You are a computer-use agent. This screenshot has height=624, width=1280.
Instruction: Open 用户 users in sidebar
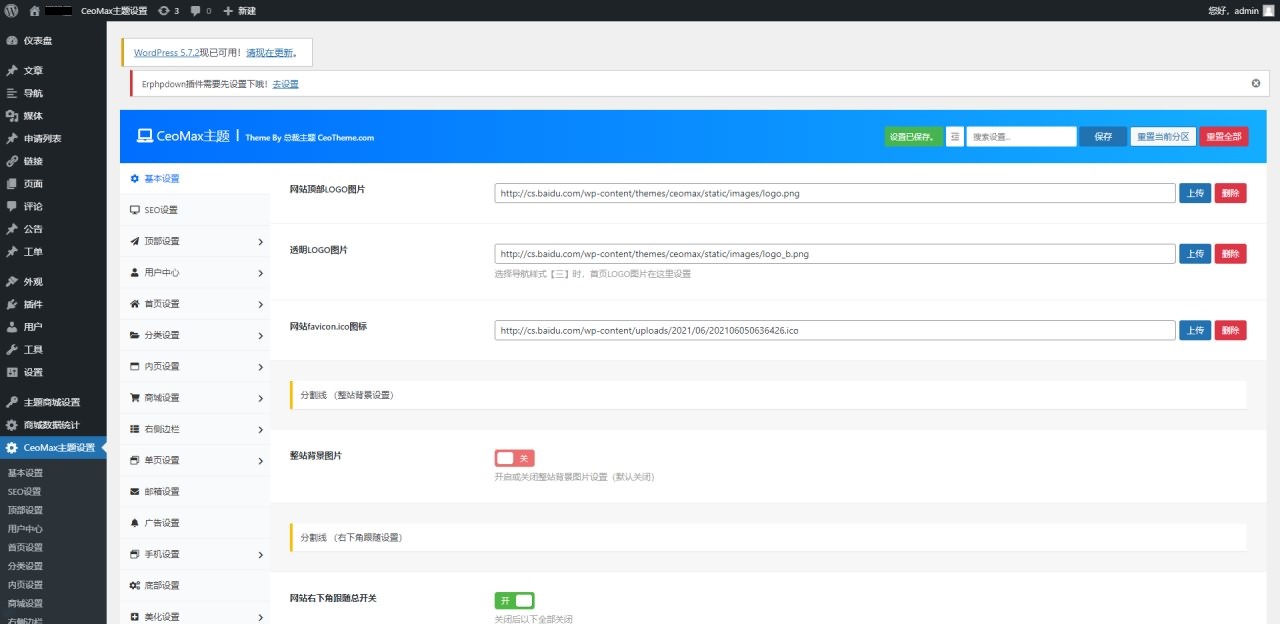point(53,327)
